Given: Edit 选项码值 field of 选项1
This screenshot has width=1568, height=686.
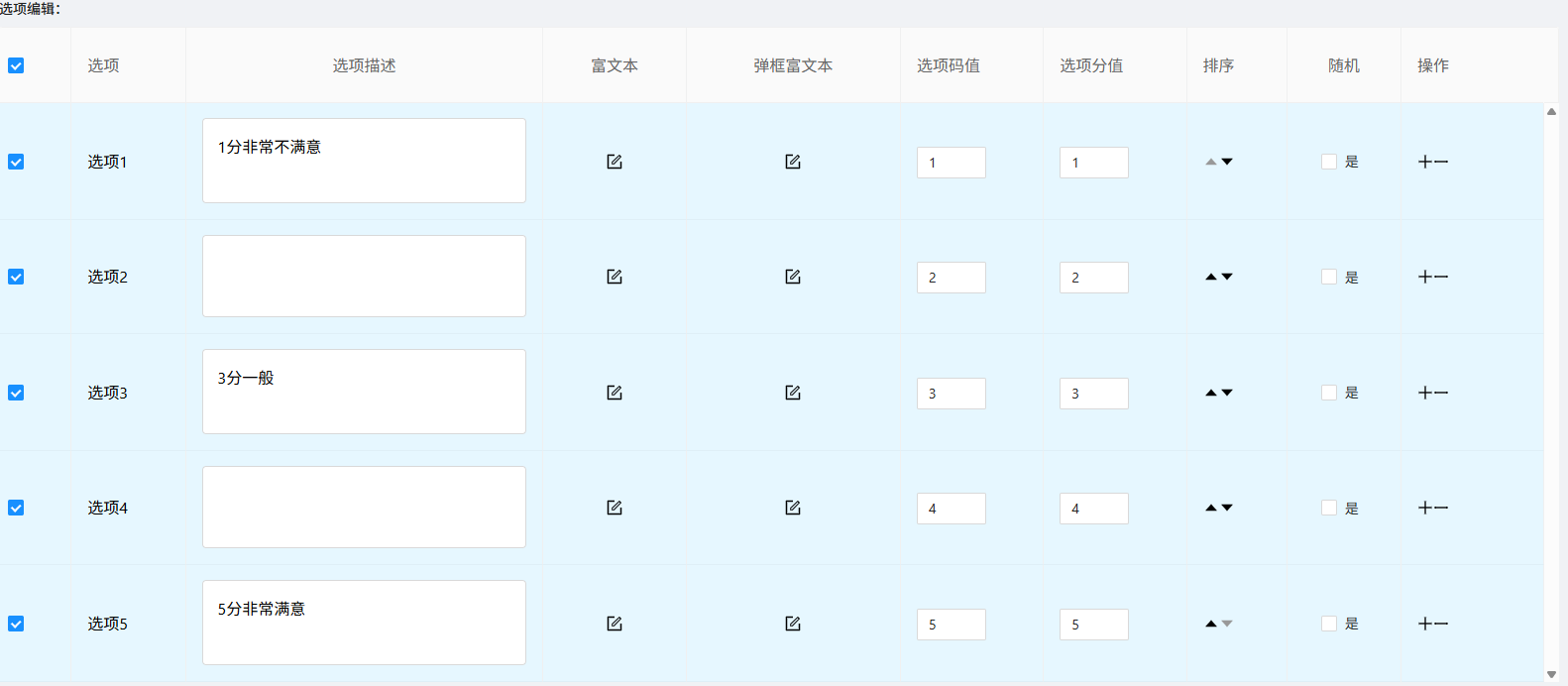Looking at the screenshot, I should 952,163.
